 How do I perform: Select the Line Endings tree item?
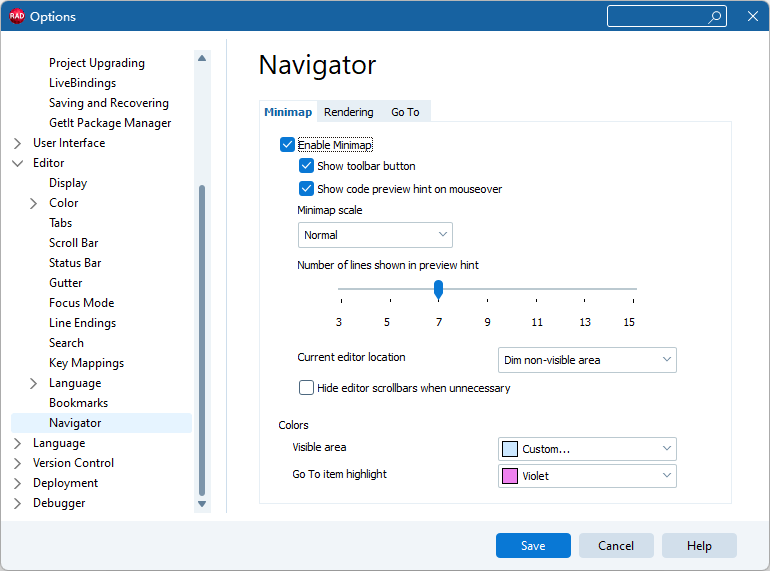(82, 323)
